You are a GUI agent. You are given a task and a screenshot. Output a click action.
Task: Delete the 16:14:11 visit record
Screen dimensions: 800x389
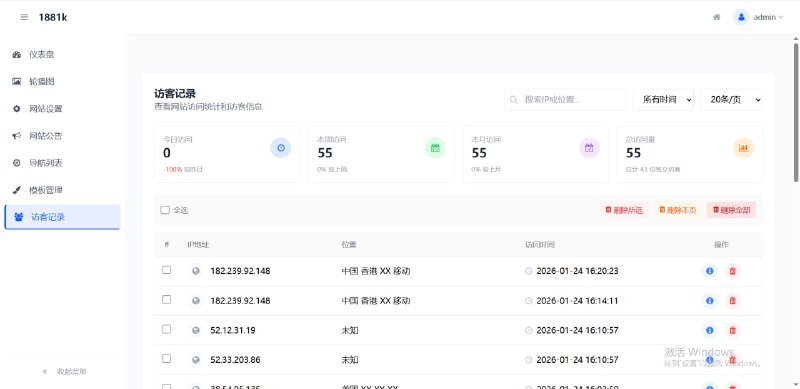[x=733, y=301]
